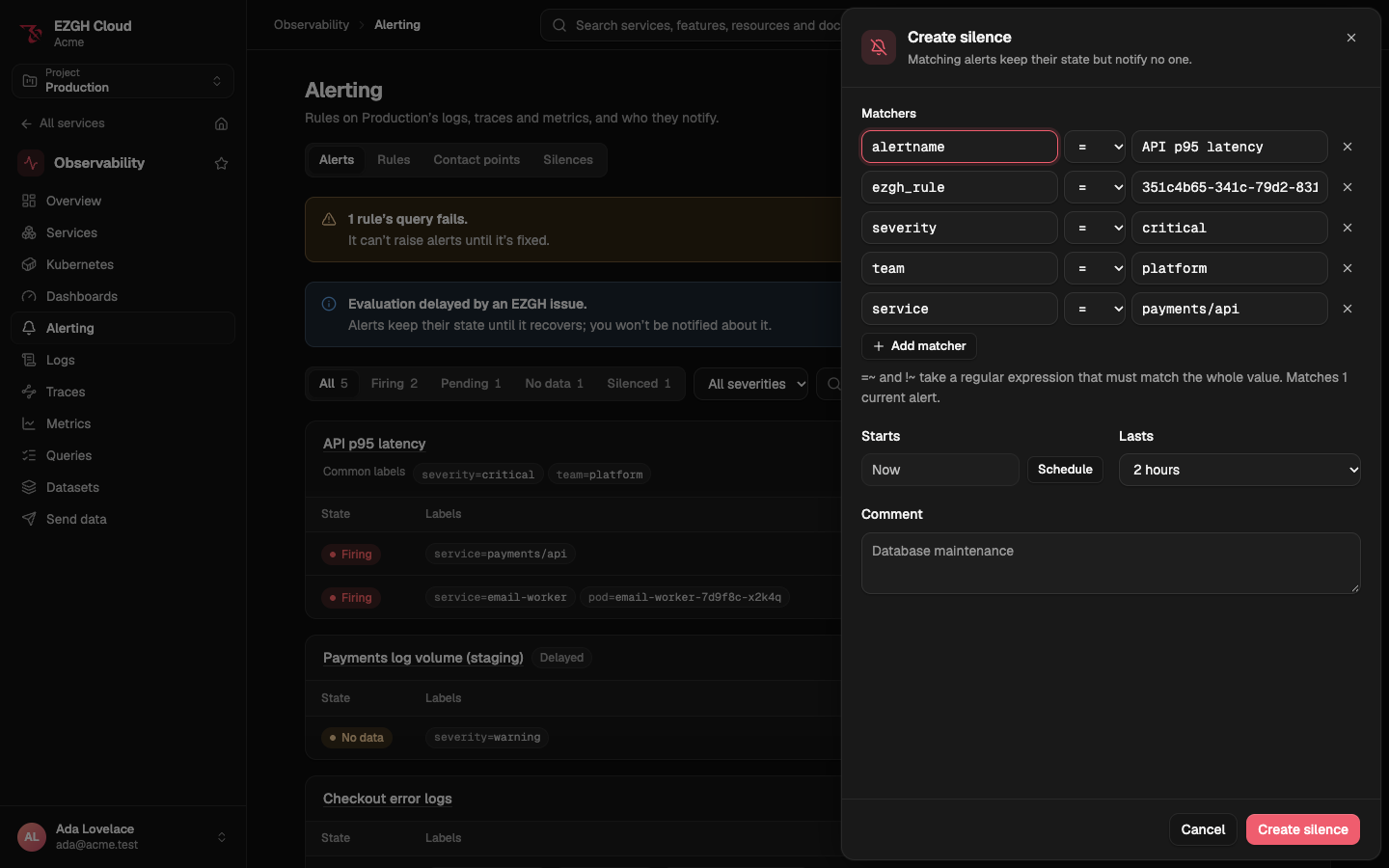The width and height of the screenshot is (1389, 868).
Task: Click the Create silence button
Action: tap(1303, 829)
